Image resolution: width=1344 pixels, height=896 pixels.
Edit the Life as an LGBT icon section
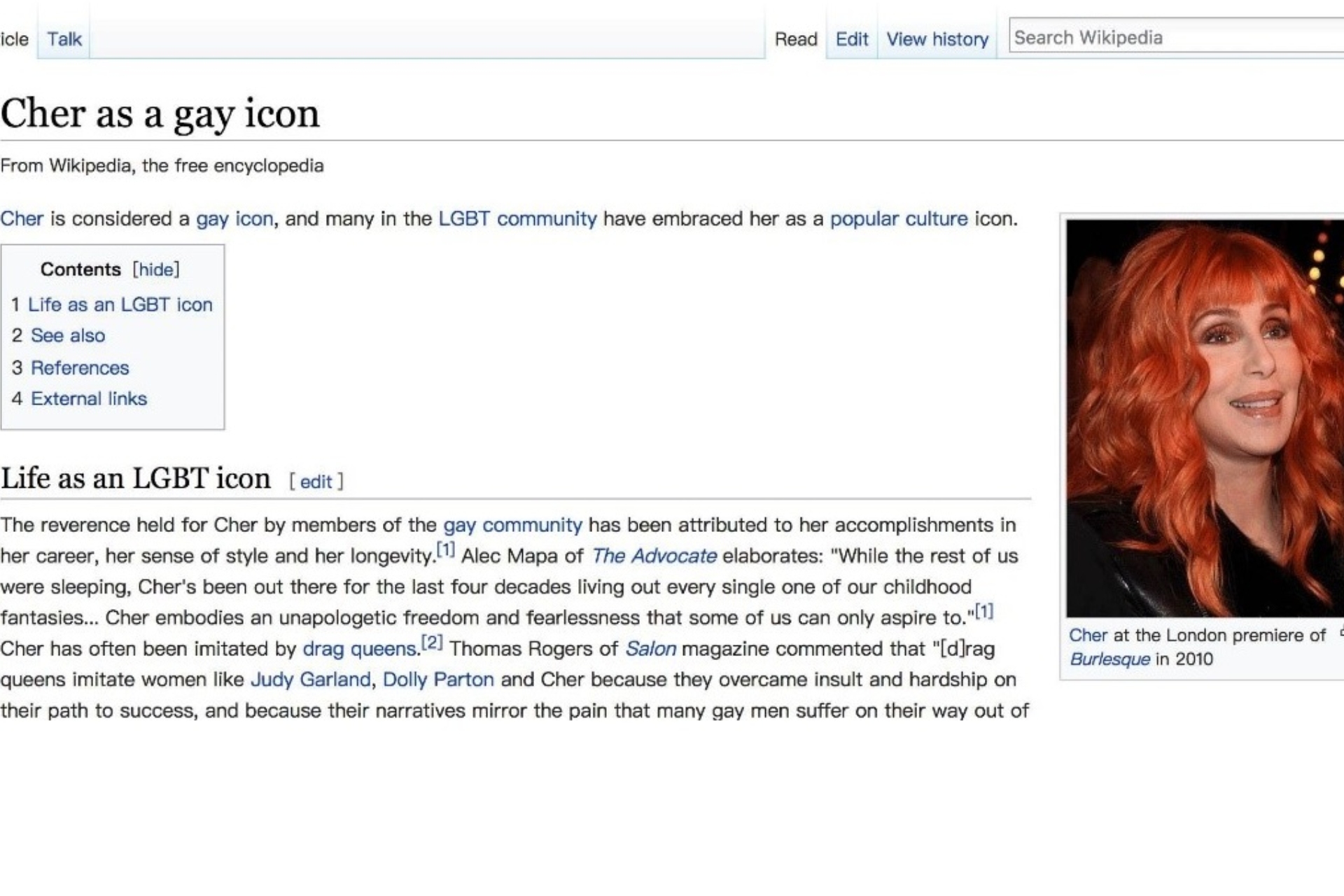[316, 482]
